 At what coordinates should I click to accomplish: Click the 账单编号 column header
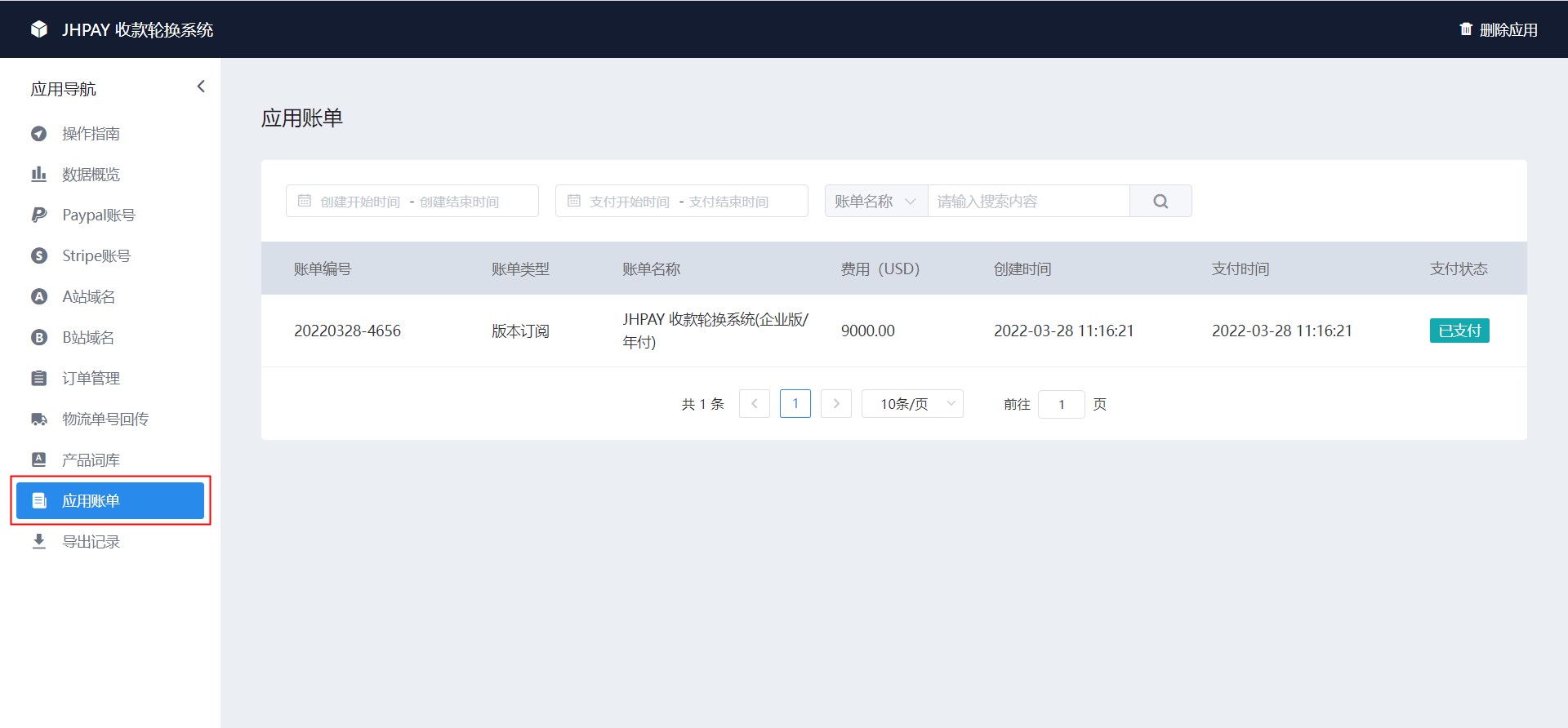point(323,269)
